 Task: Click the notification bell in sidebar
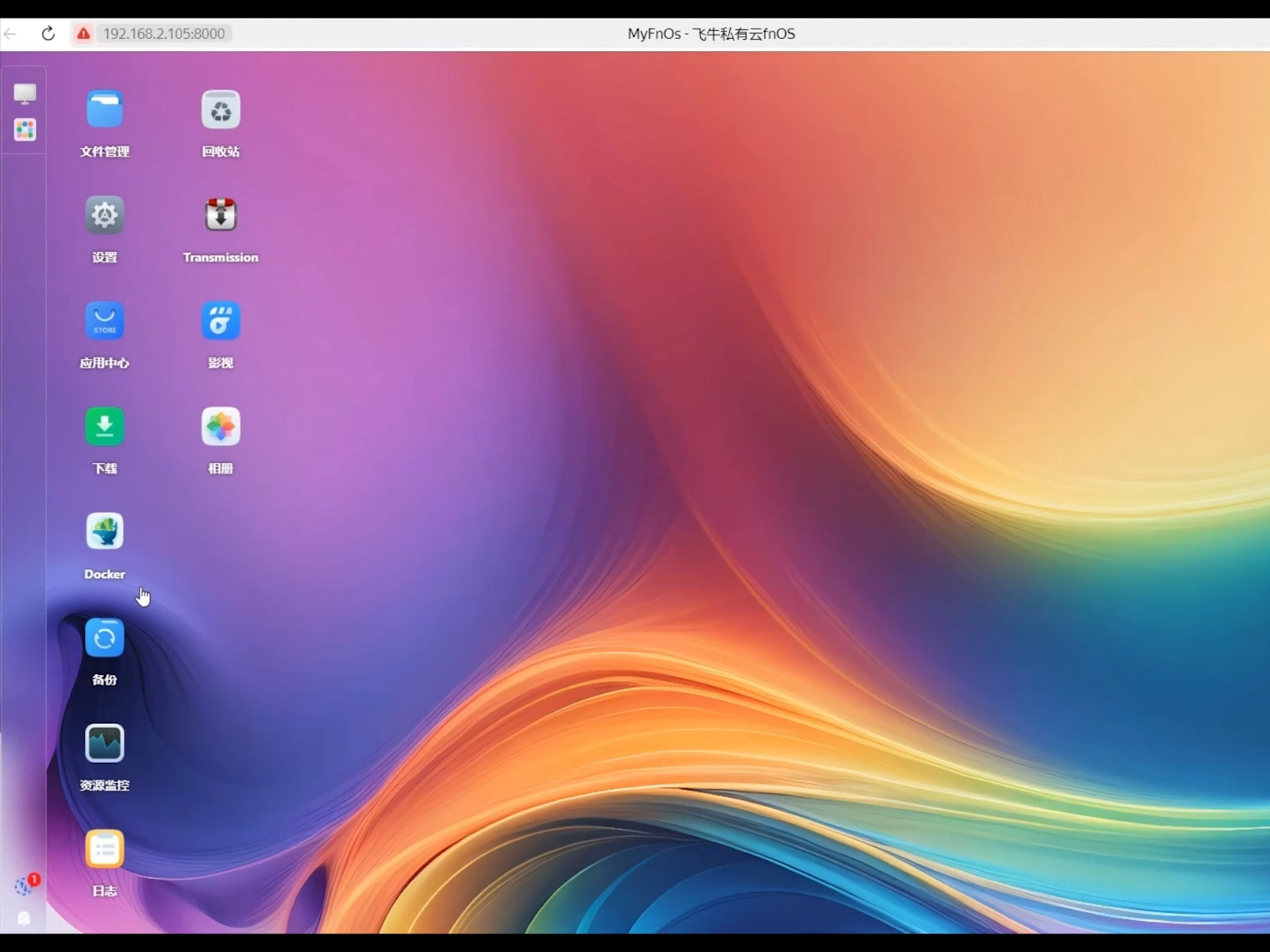pos(23,919)
